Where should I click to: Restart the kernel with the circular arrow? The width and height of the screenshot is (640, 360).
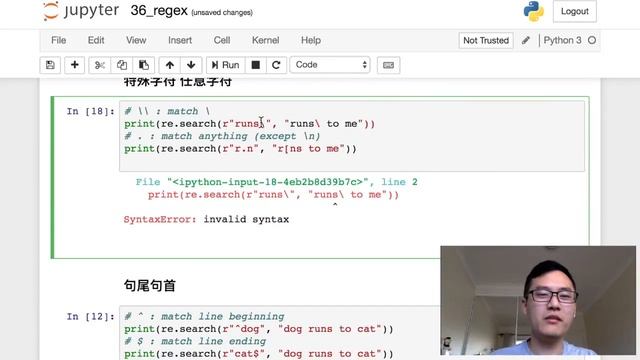tap(276, 65)
